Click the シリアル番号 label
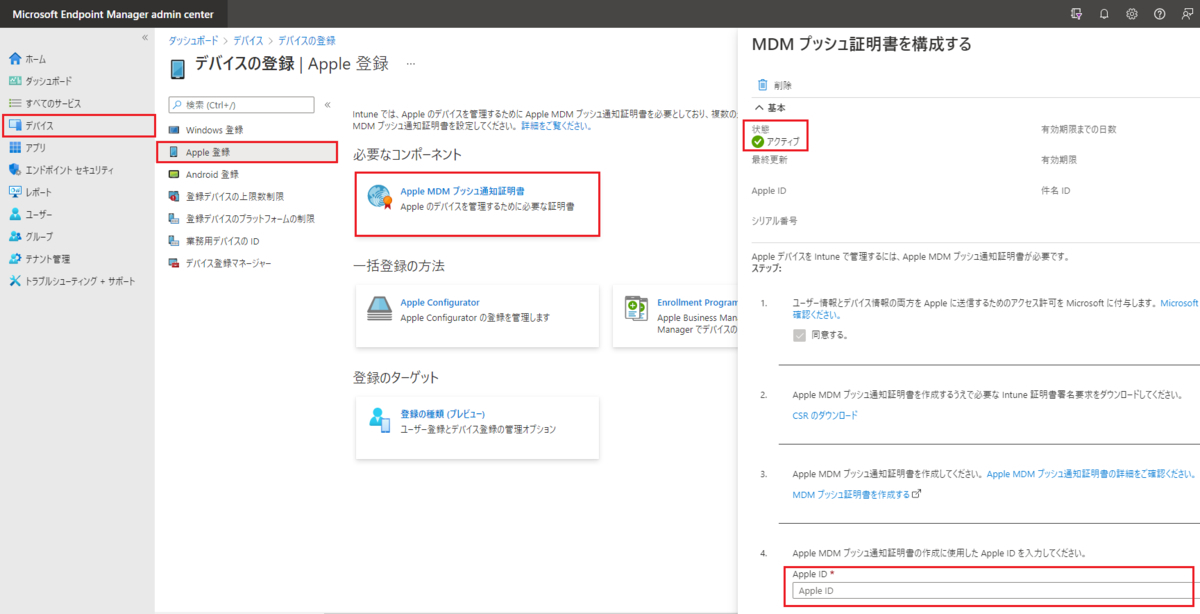Image resolution: width=1200 pixels, height=614 pixels. click(774, 220)
